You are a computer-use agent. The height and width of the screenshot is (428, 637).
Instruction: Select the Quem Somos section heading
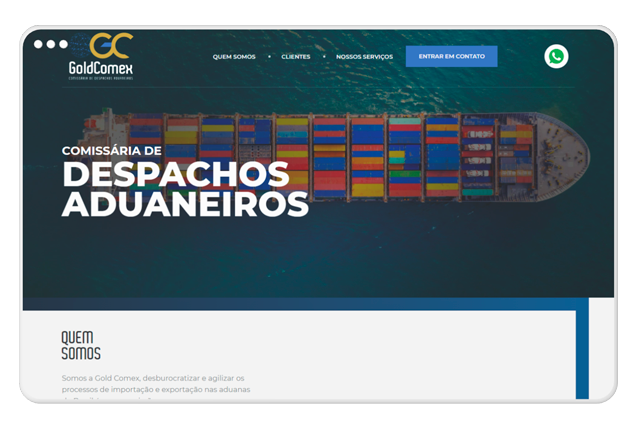point(81,345)
